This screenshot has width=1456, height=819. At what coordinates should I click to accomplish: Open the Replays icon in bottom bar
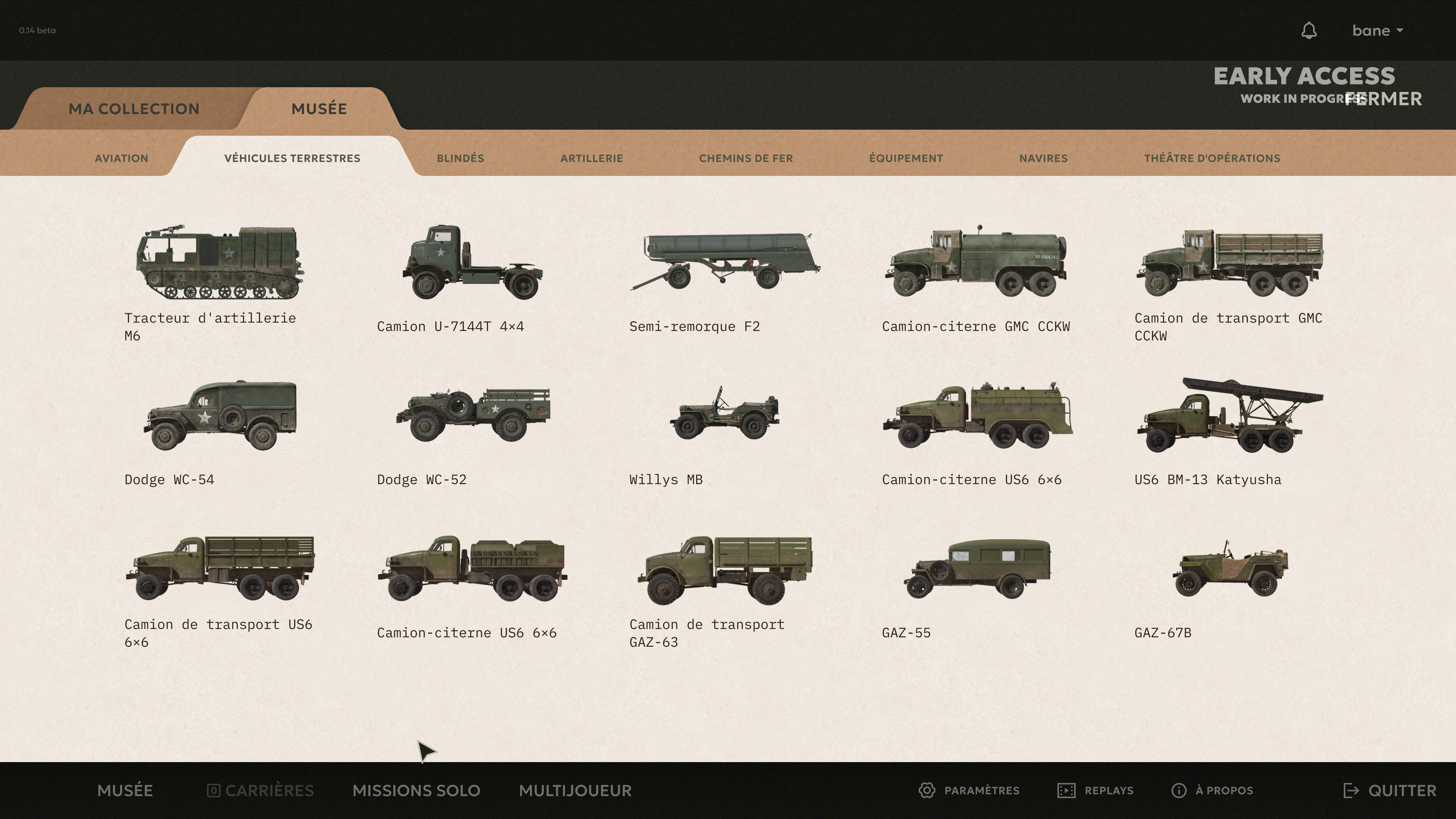[1066, 790]
